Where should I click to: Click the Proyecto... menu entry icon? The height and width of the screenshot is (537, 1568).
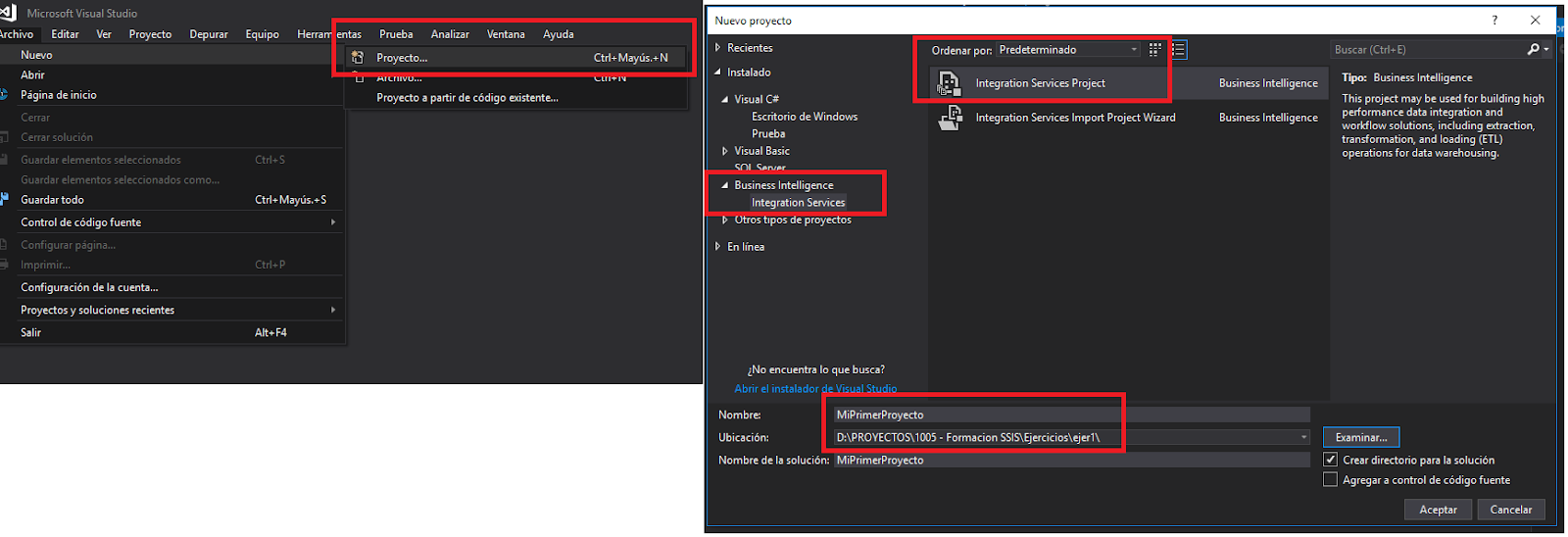pyautogui.click(x=358, y=58)
